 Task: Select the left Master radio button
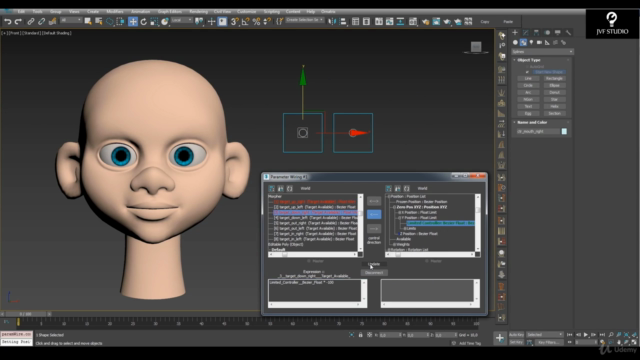point(309,261)
